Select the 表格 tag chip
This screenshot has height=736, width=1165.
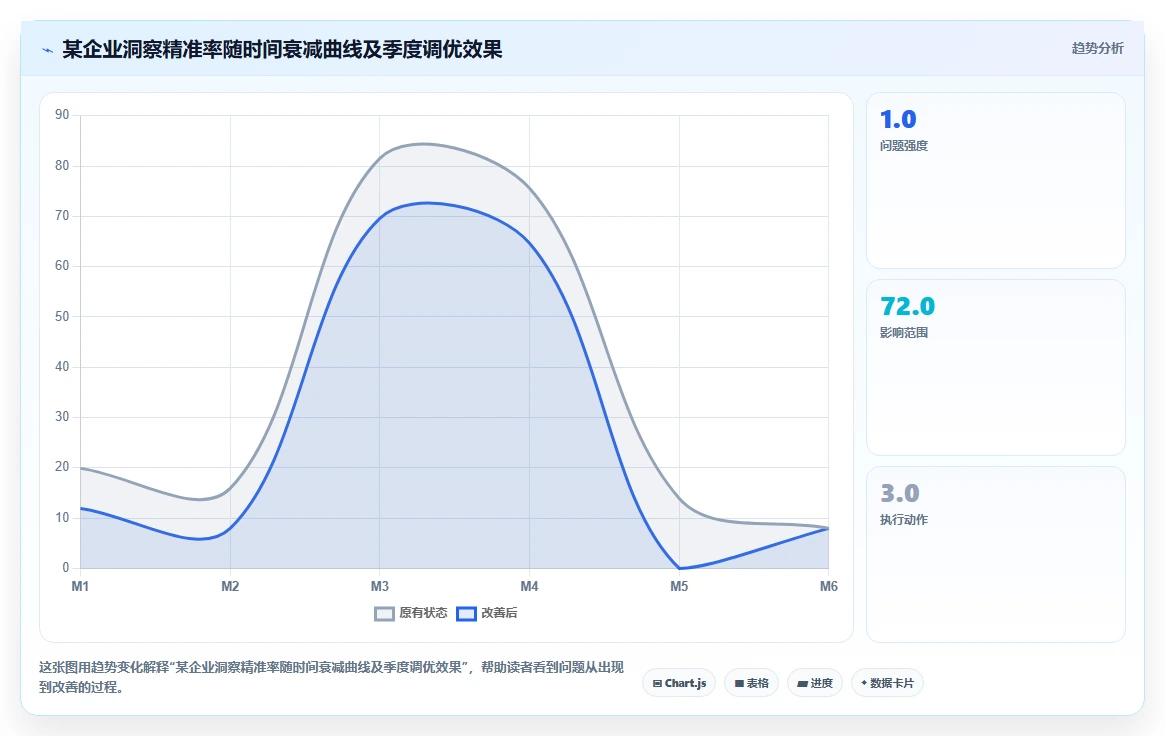(x=751, y=683)
